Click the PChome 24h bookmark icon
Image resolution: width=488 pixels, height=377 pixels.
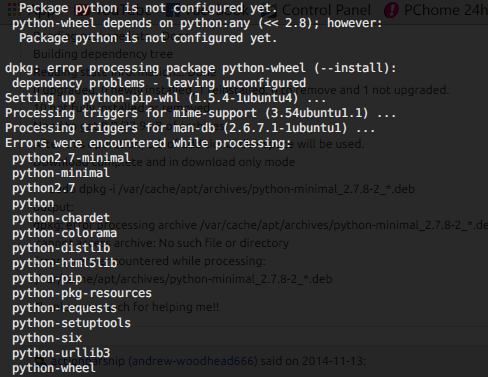[391, 10]
